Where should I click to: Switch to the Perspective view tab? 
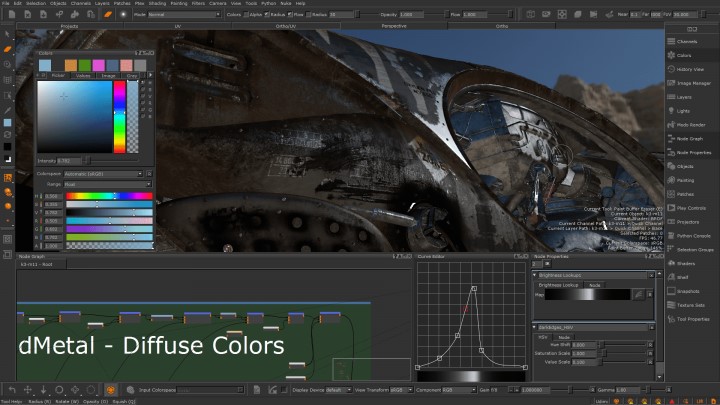click(393, 26)
